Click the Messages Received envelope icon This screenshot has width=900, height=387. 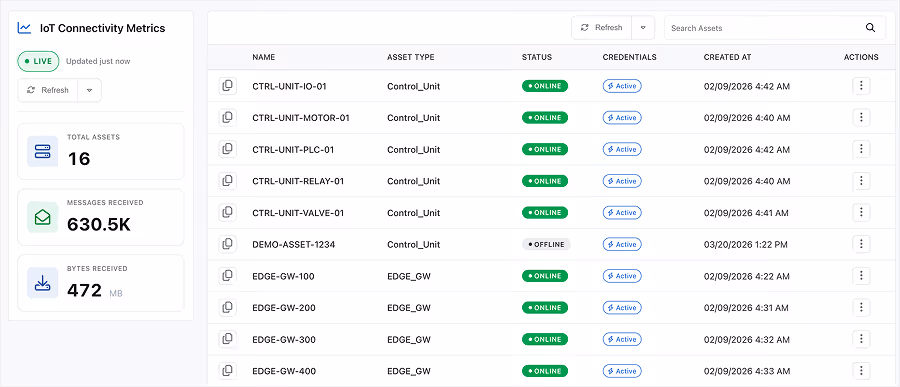[43, 217]
